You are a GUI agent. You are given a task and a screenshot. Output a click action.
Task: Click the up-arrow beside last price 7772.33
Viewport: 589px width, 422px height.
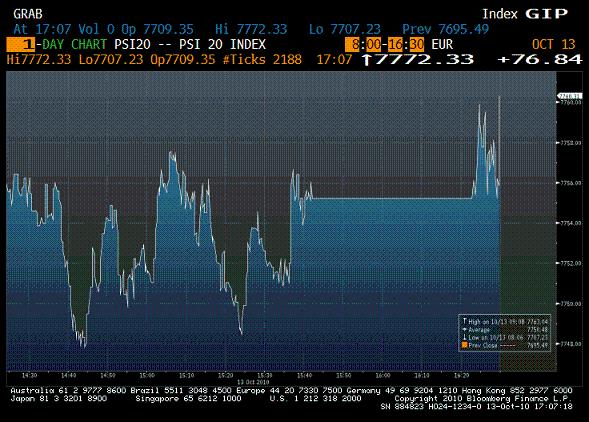pyautogui.click(x=367, y=59)
